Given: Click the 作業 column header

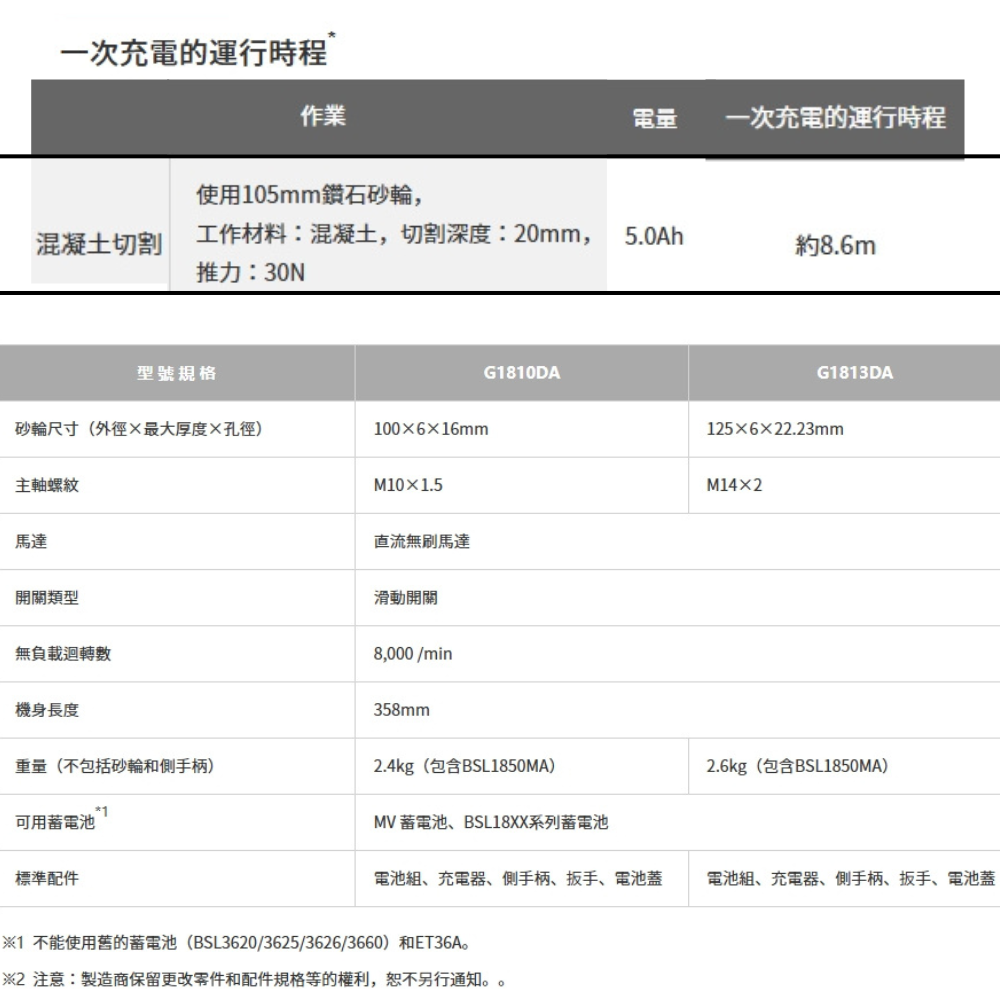Looking at the screenshot, I should click(x=323, y=117).
